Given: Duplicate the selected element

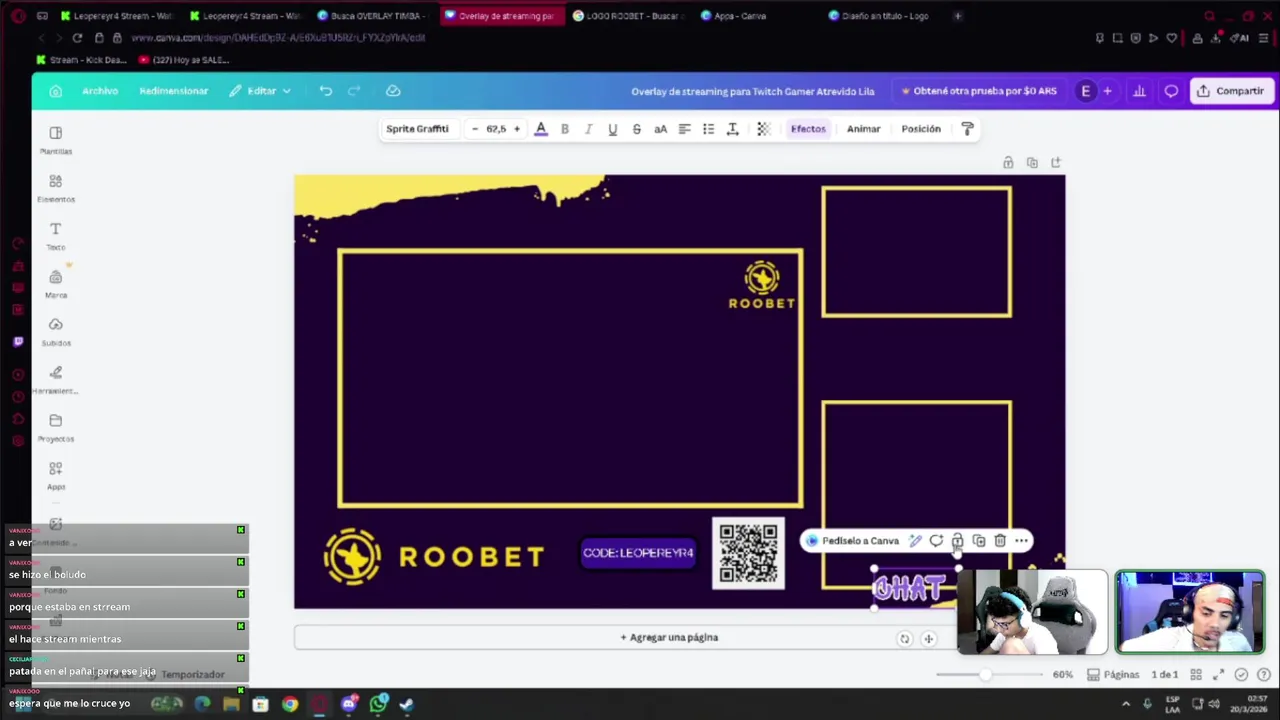Looking at the screenshot, I should [x=979, y=541].
